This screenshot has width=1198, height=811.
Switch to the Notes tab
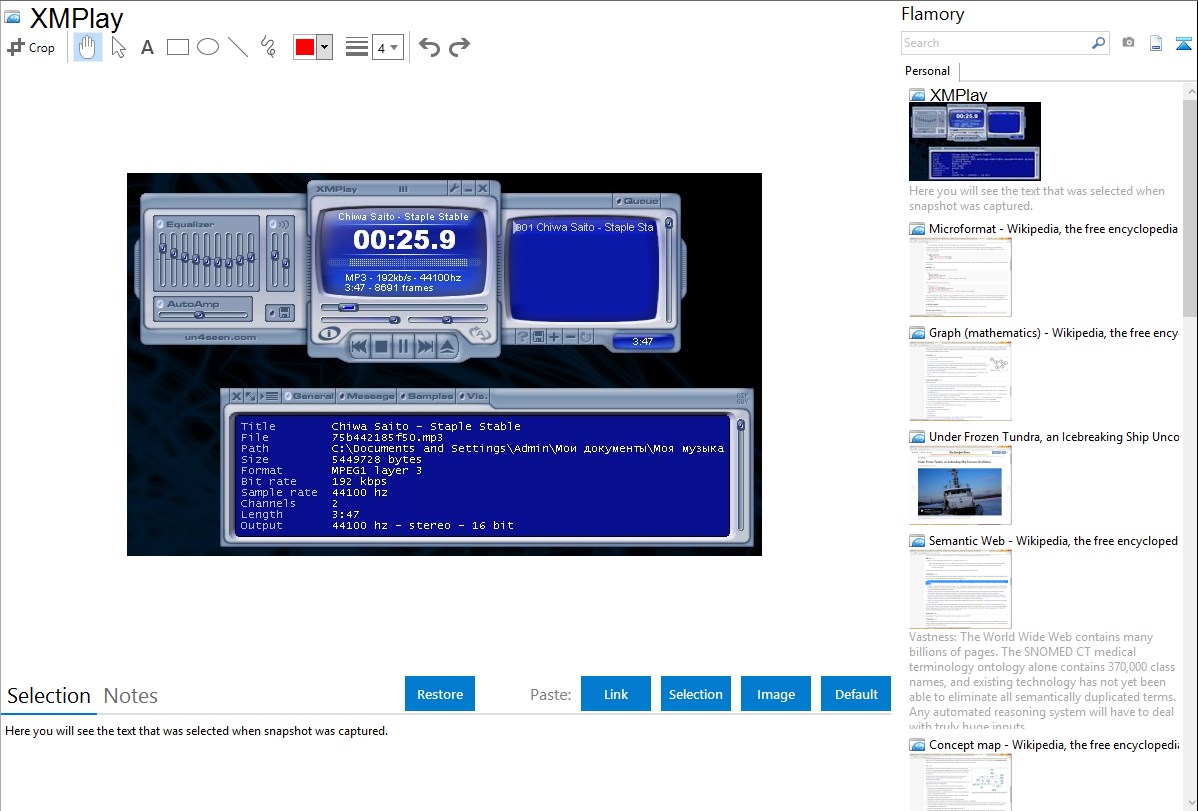coord(131,696)
